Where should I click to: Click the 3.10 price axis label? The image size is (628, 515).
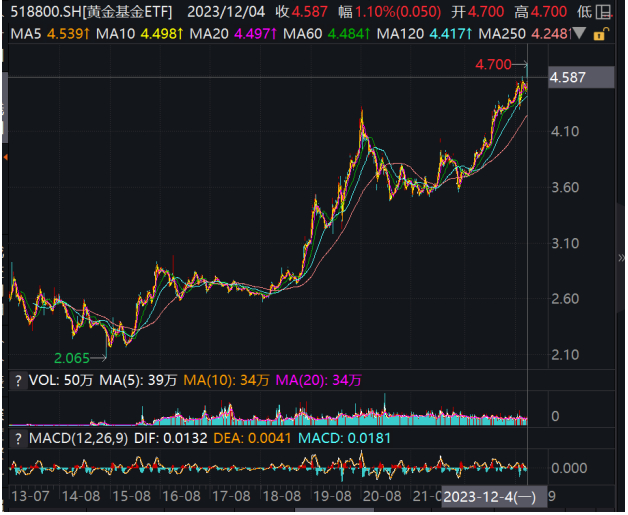coord(565,244)
